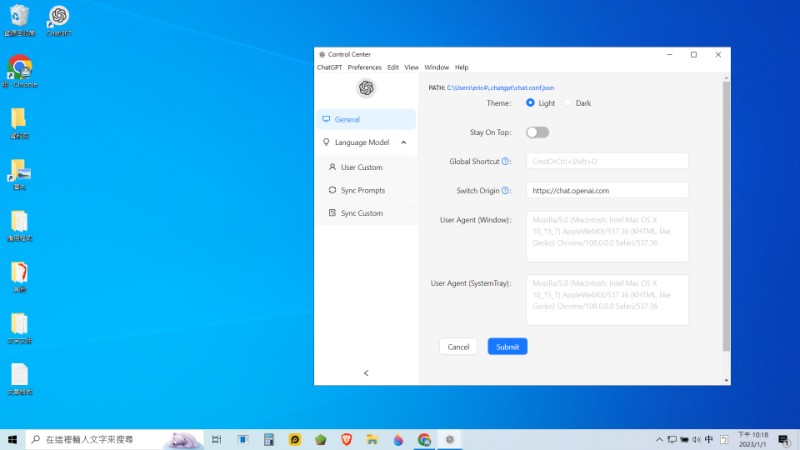The width and height of the screenshot is (800, 450).
Task: Select the Chrome desktop shortcut
Action: tap(19, 71)
